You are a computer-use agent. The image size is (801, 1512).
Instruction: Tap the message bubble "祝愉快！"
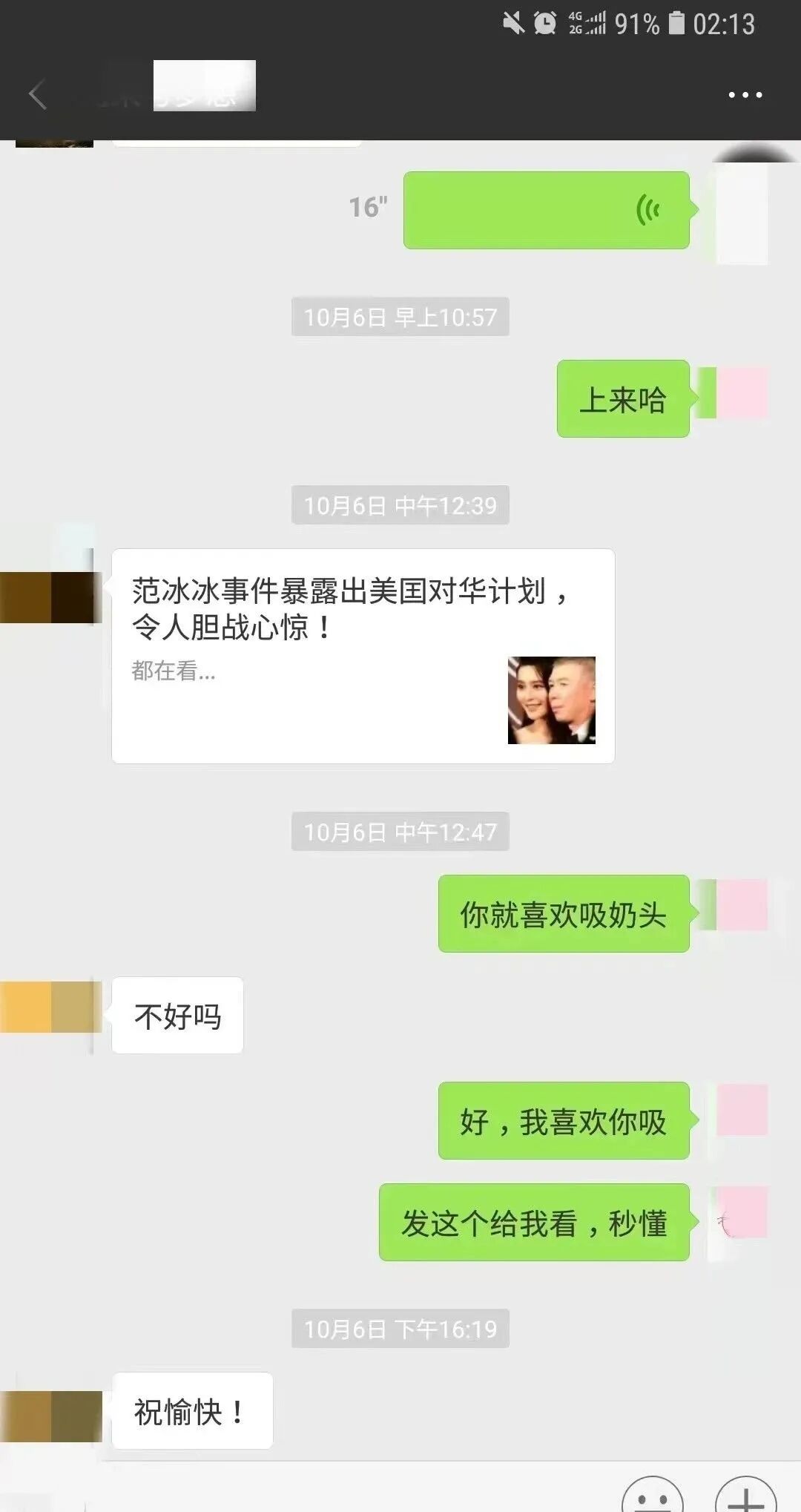click(x=191, y=1410)
